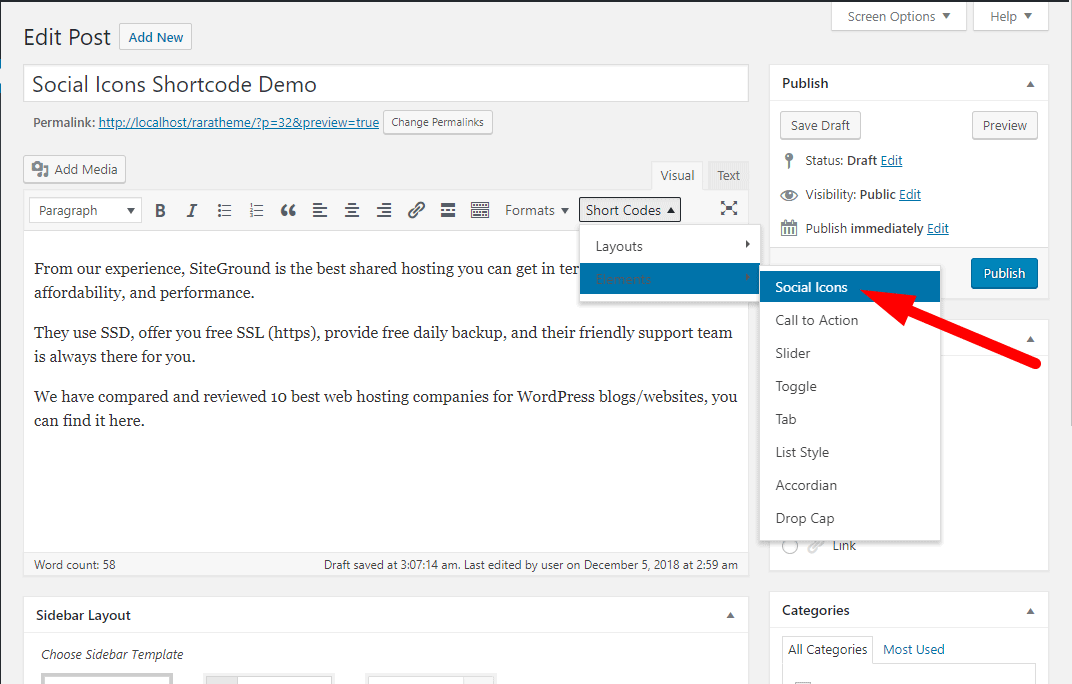
Task: Open the Most Used categories tab
Action: (913, 650)
